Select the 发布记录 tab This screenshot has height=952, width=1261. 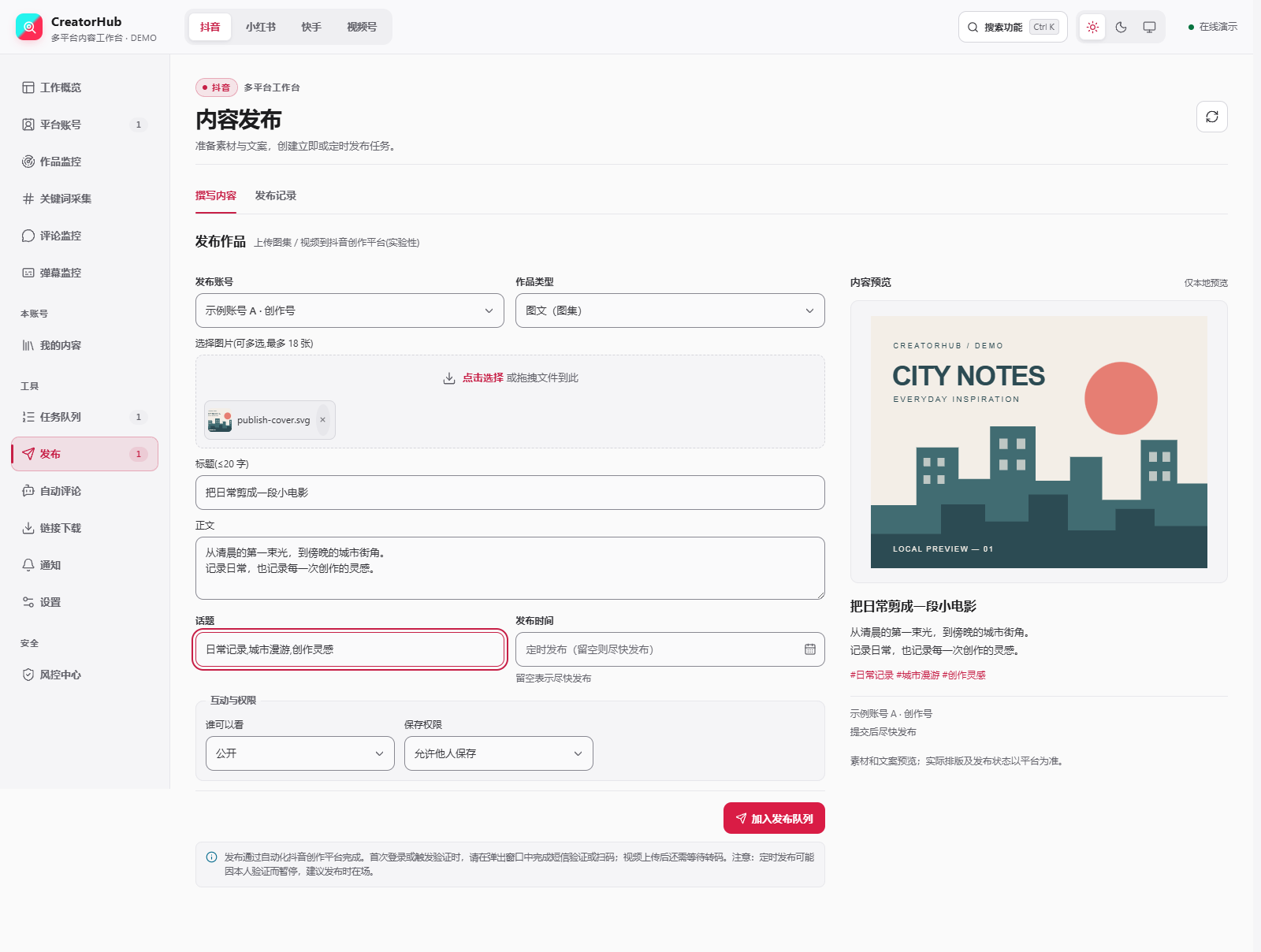coord(276,195)
